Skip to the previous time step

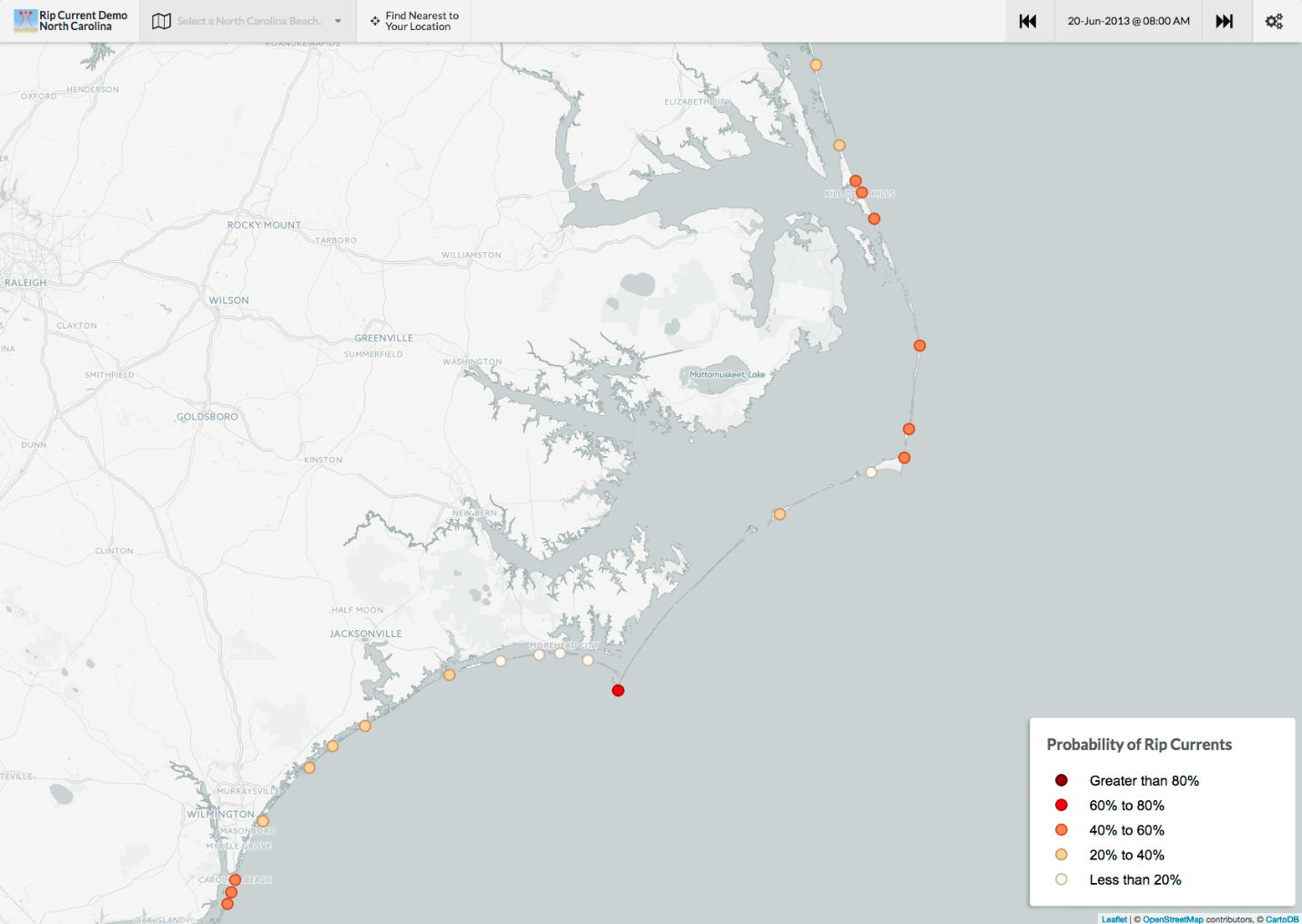1028,21
